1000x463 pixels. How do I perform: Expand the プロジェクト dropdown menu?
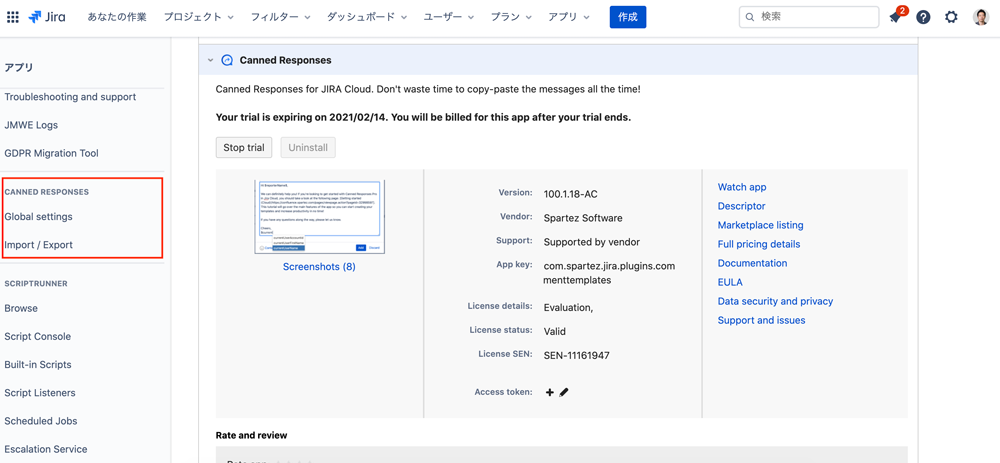coord(198,17)
